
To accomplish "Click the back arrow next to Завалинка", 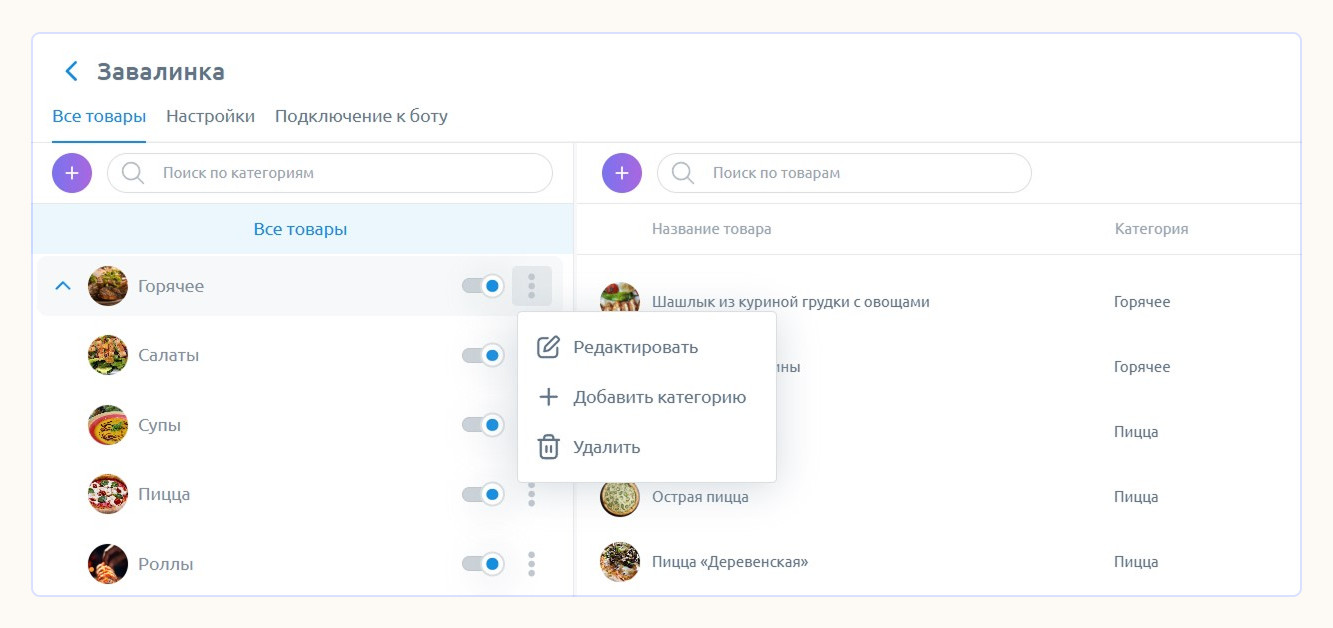I will click(71, 72).
